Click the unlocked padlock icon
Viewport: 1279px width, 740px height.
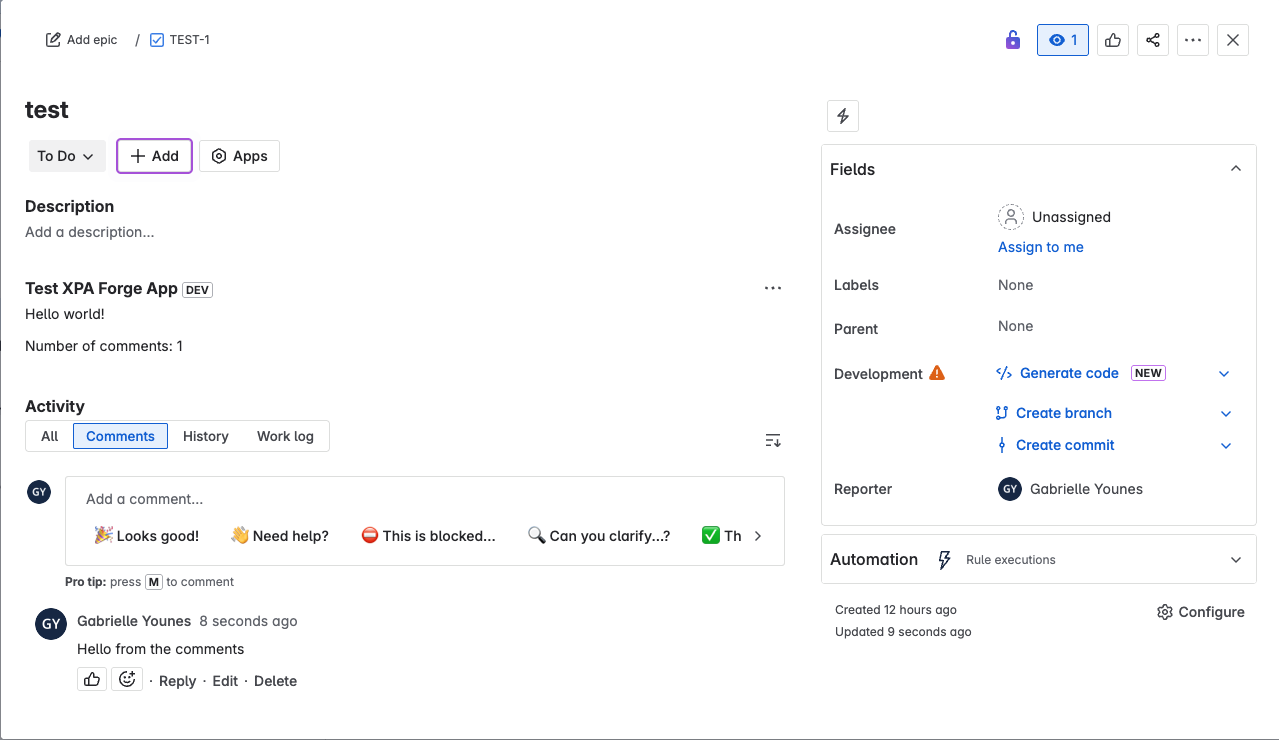tap(1012, 39)
